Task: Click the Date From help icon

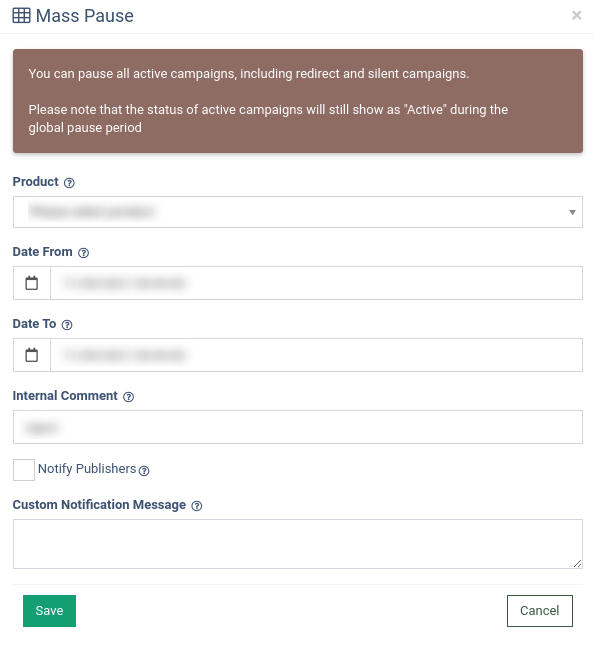Action: point(83,253)
